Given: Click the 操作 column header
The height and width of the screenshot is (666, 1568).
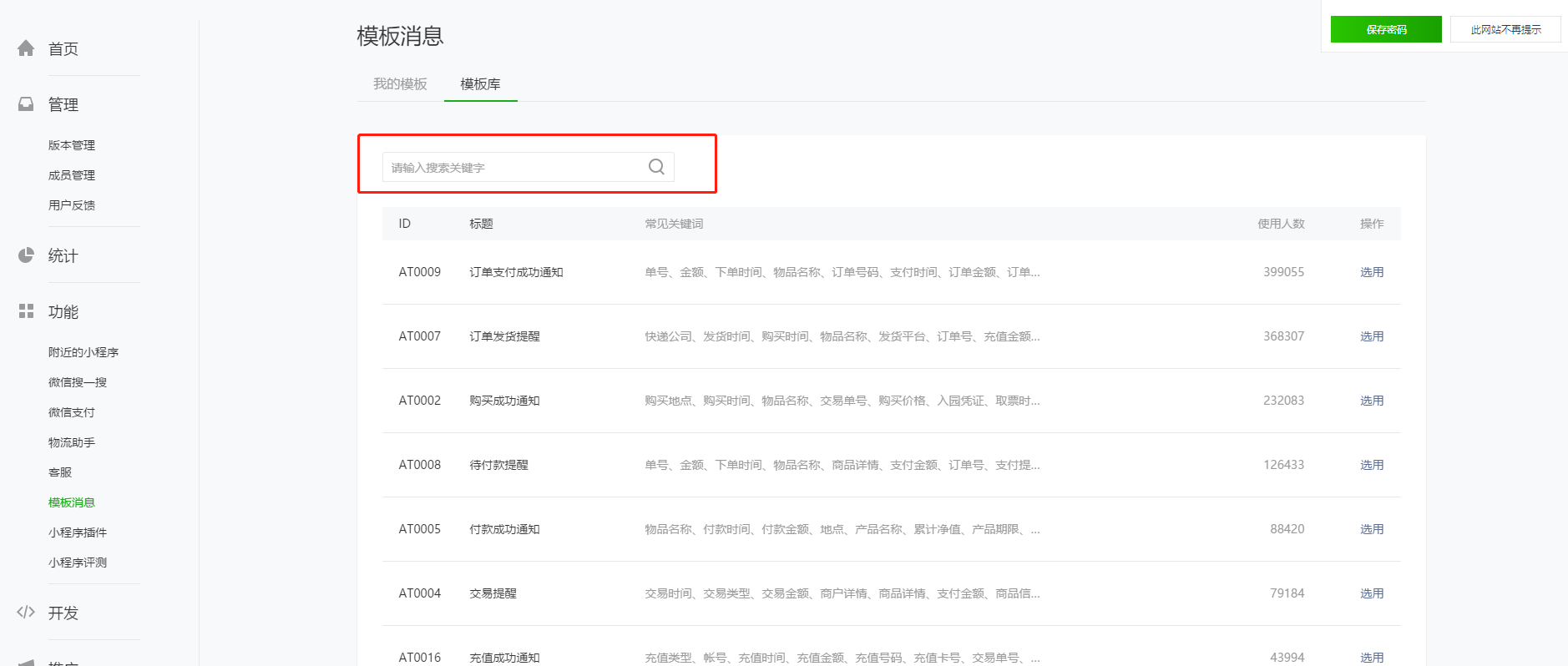Looking at the screenshot, I should tap(1372, 224).
